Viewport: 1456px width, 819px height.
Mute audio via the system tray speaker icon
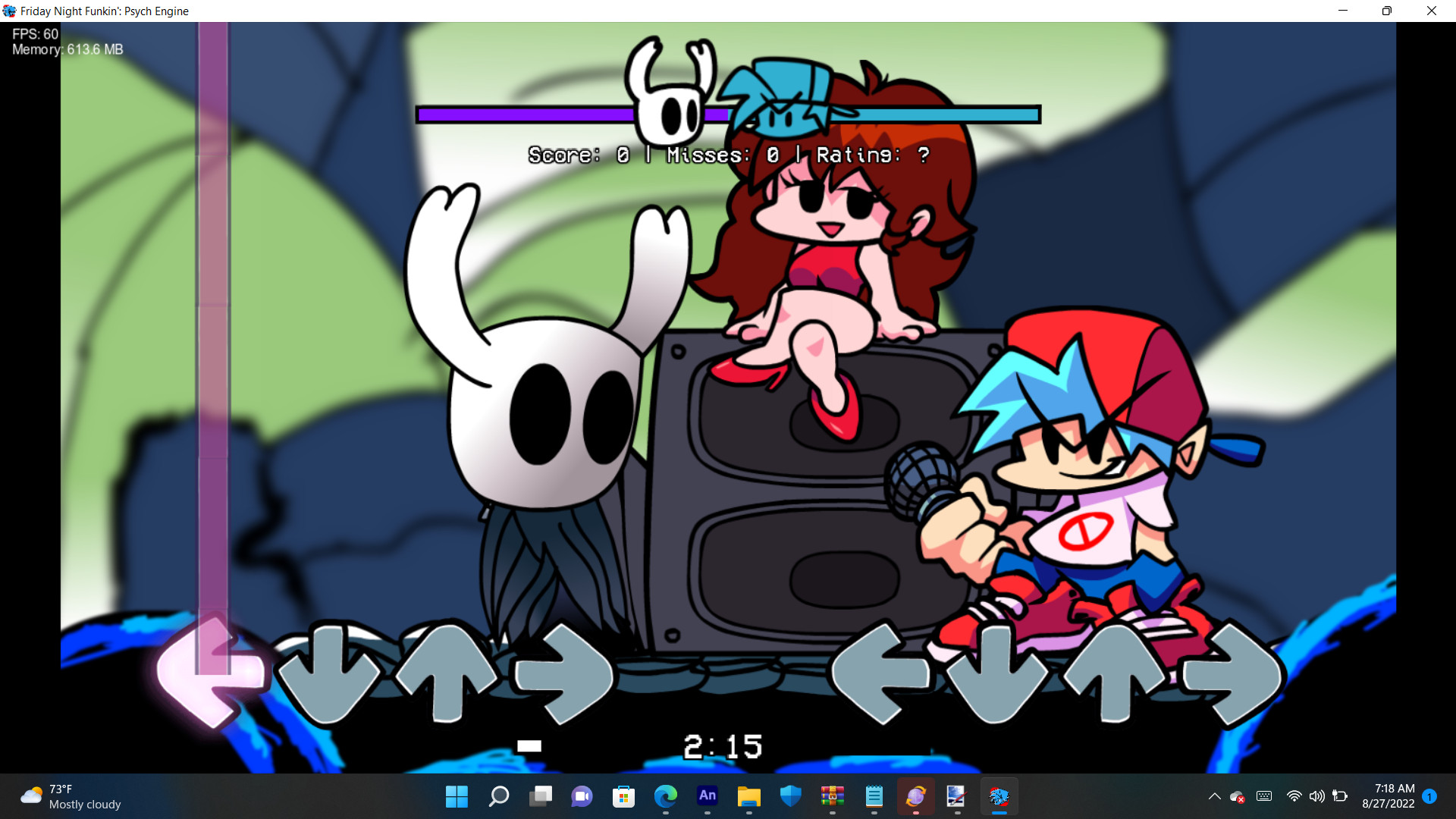click(1317, 796)
